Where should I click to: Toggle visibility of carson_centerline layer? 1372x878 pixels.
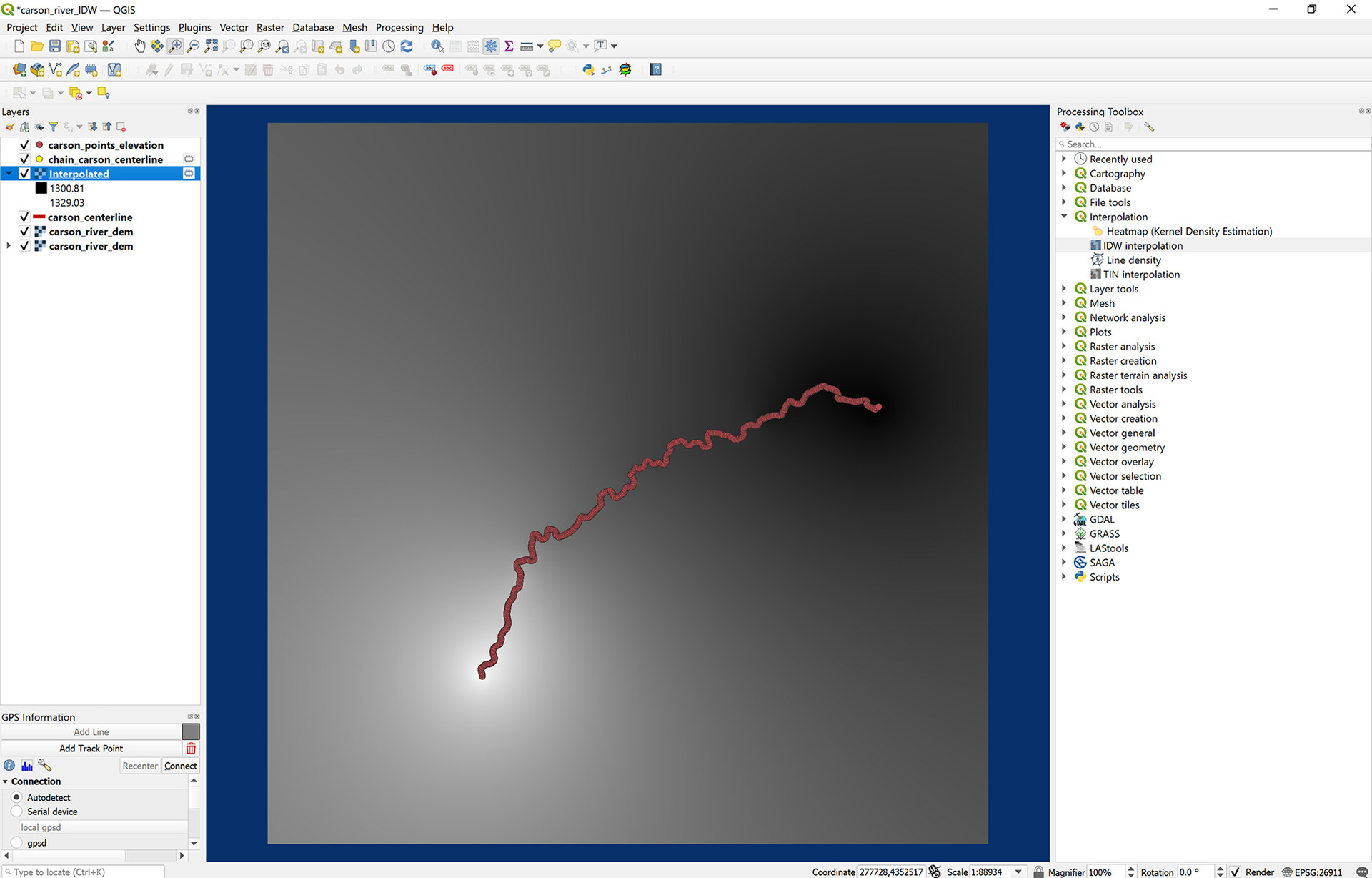pos(24,217)
